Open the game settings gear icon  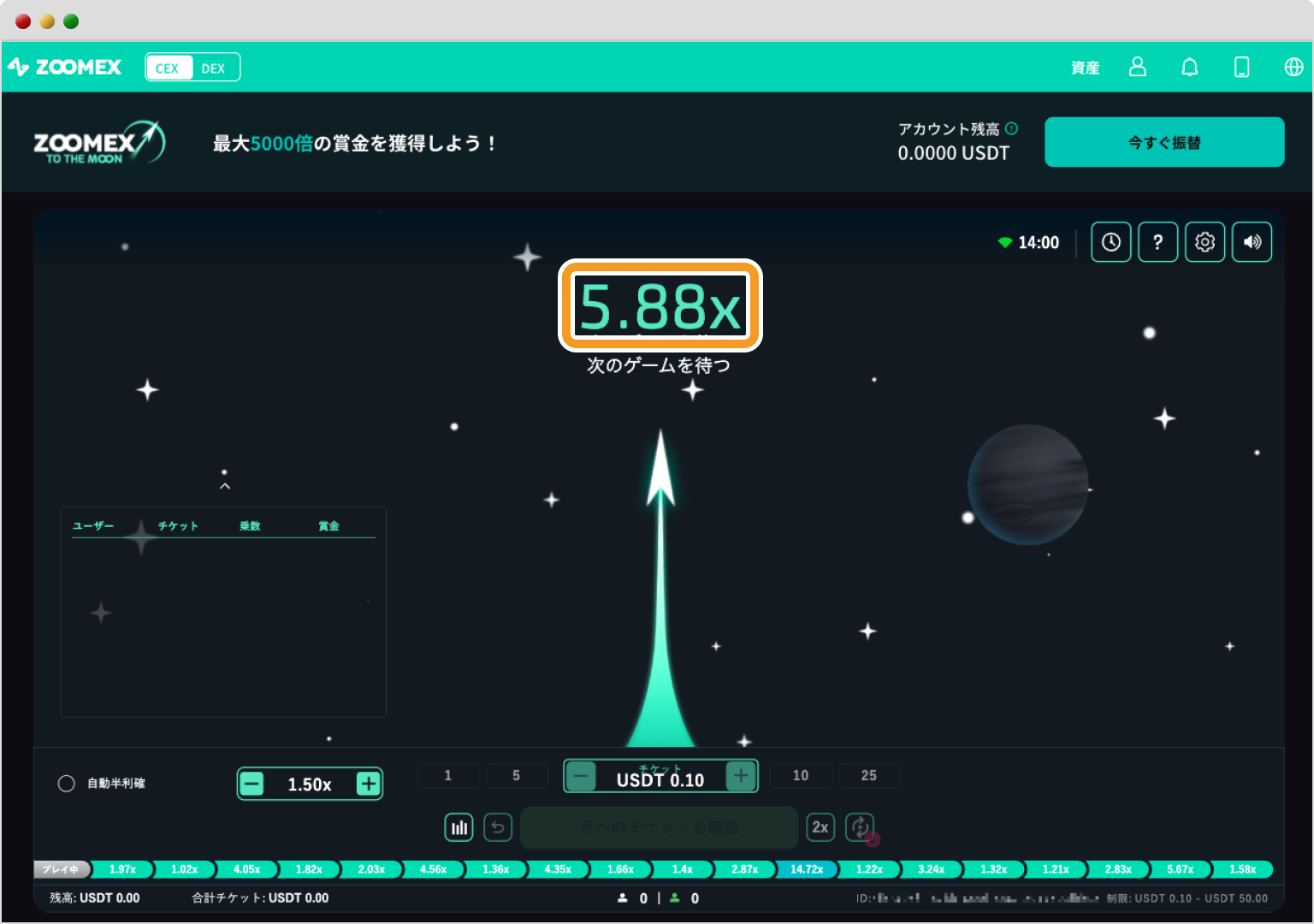pyautogui.click(x=1204, y=241)
